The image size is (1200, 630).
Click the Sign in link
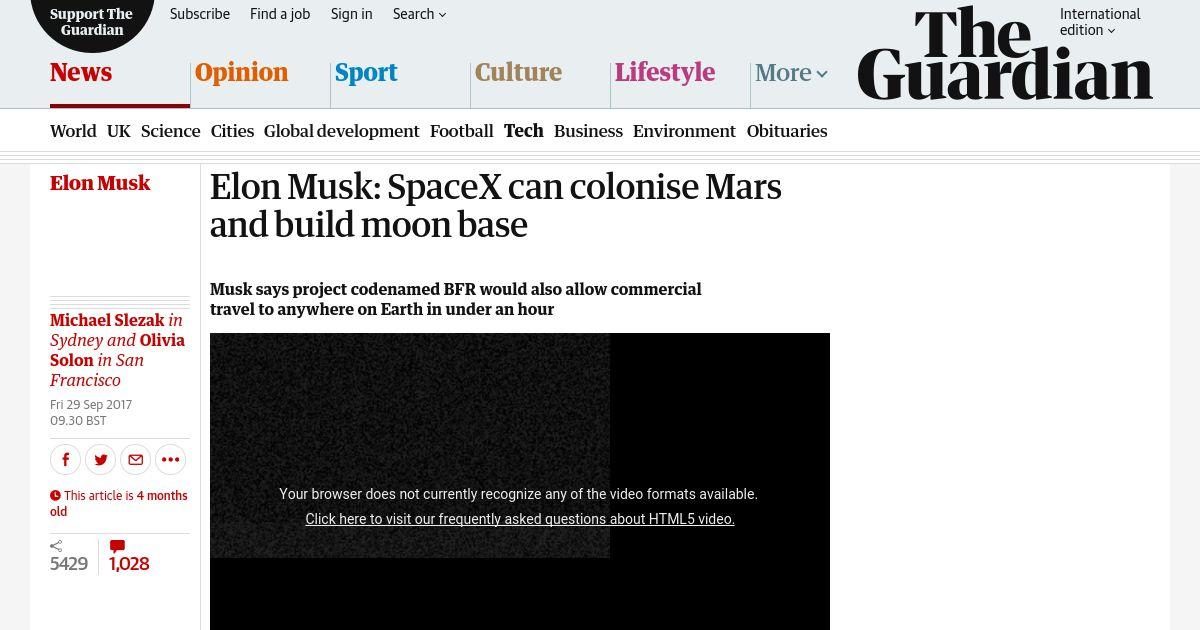(352, 14)
